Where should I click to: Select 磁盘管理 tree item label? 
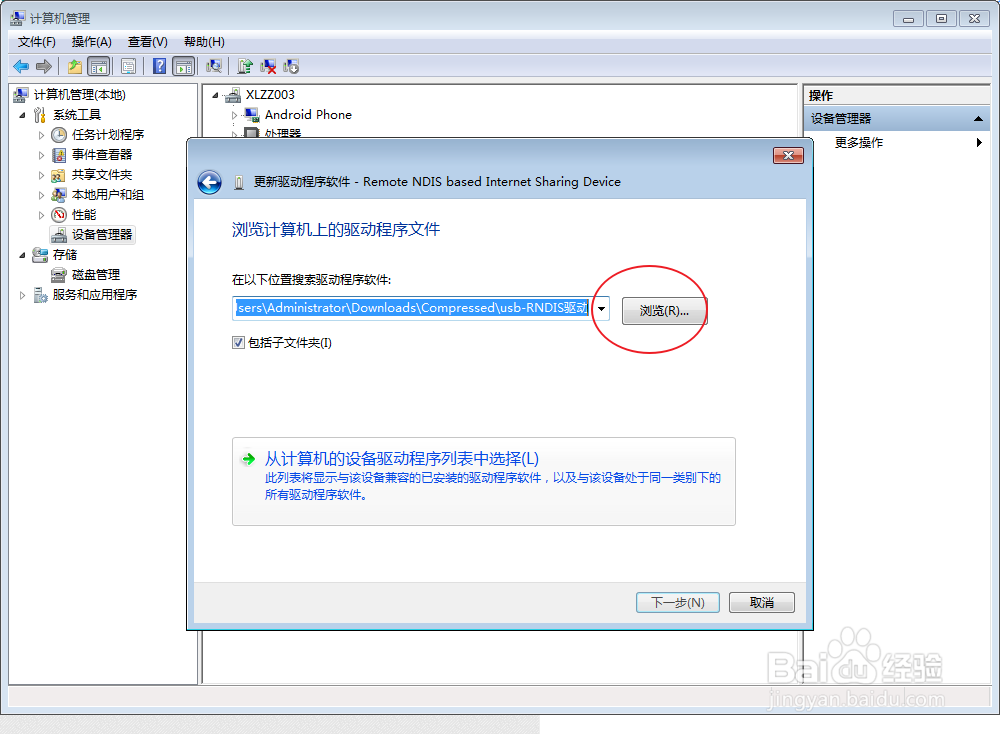[96, 275]
